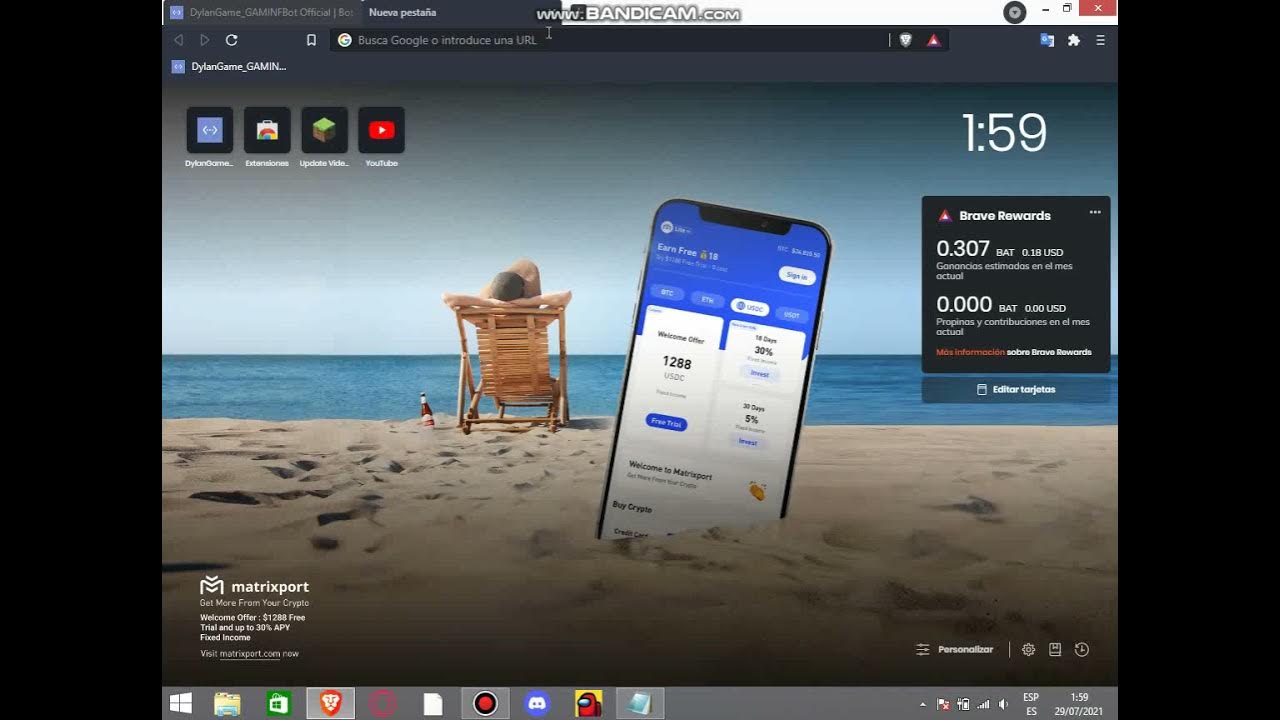Open File Explorer from the taskbar
The height and width of the screenshot is (720, 1280).
point(228,704)
